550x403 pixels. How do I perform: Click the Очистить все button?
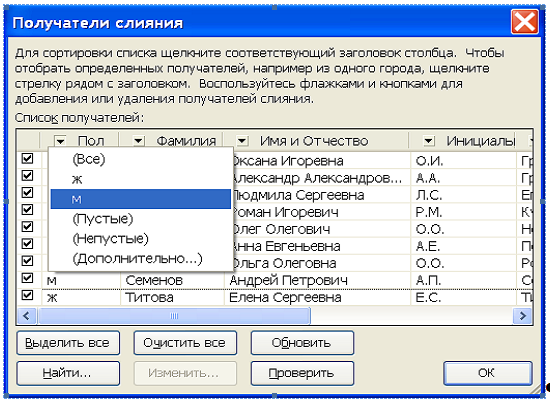(185, 343)
